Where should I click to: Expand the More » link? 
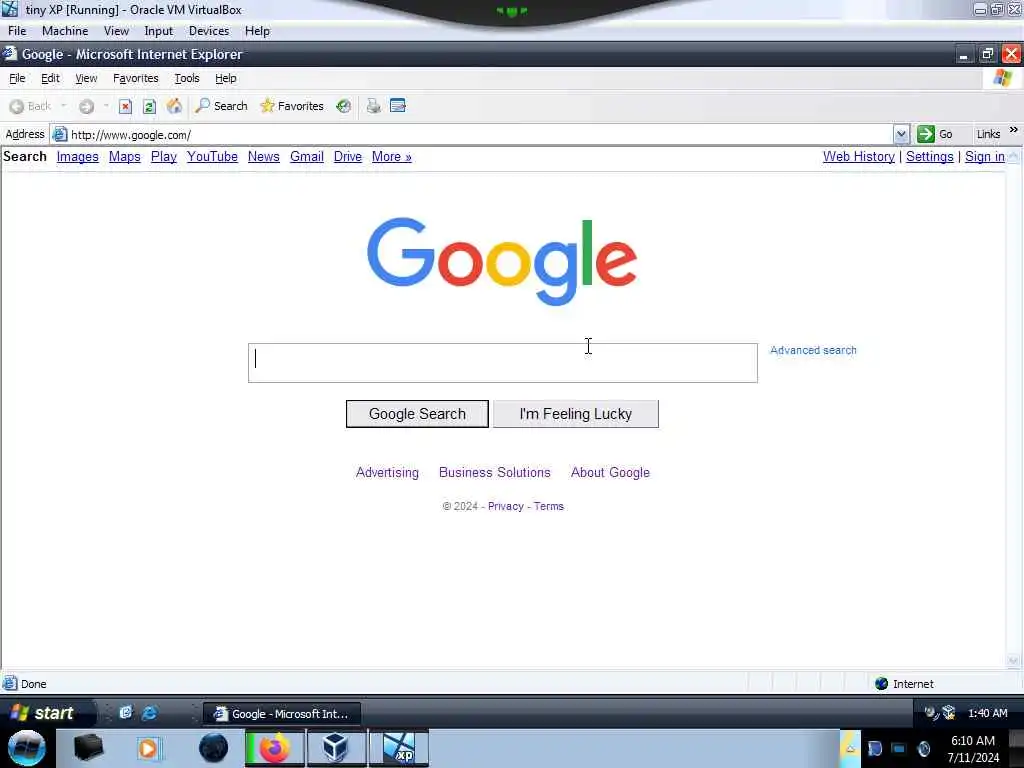pyautogui.click(x=392, y=157)
